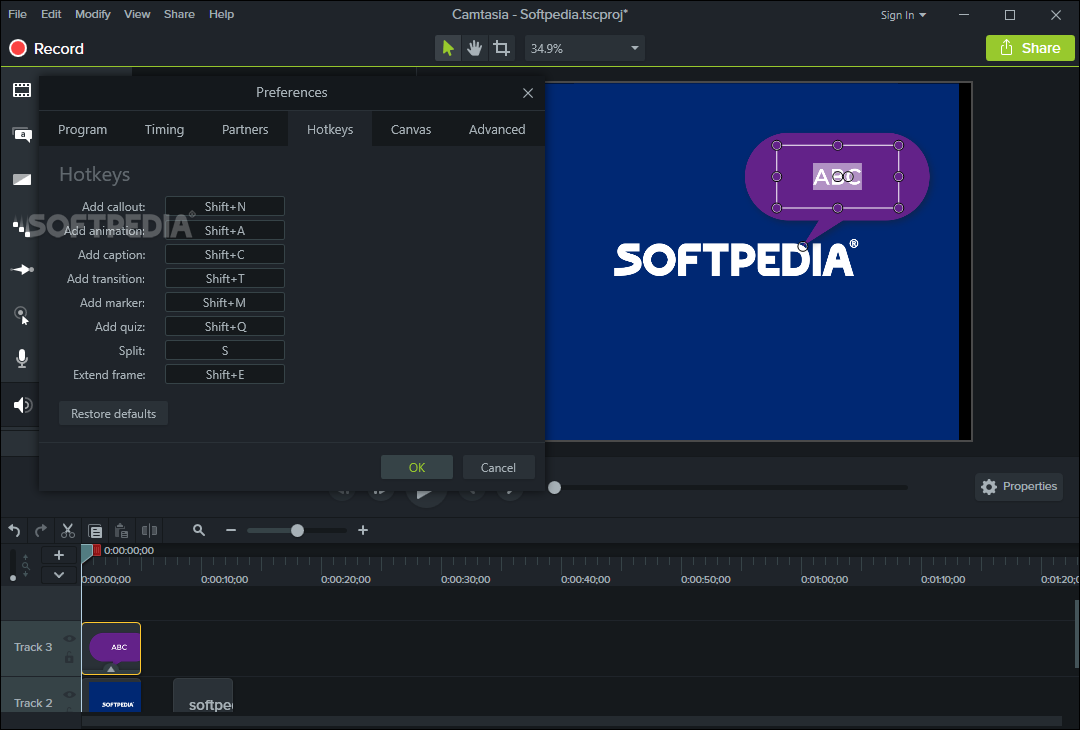The width and height of the screenshot is (1080, 730).
Task: Click the timeline zoom slider handle
Action: coord(297,530)
